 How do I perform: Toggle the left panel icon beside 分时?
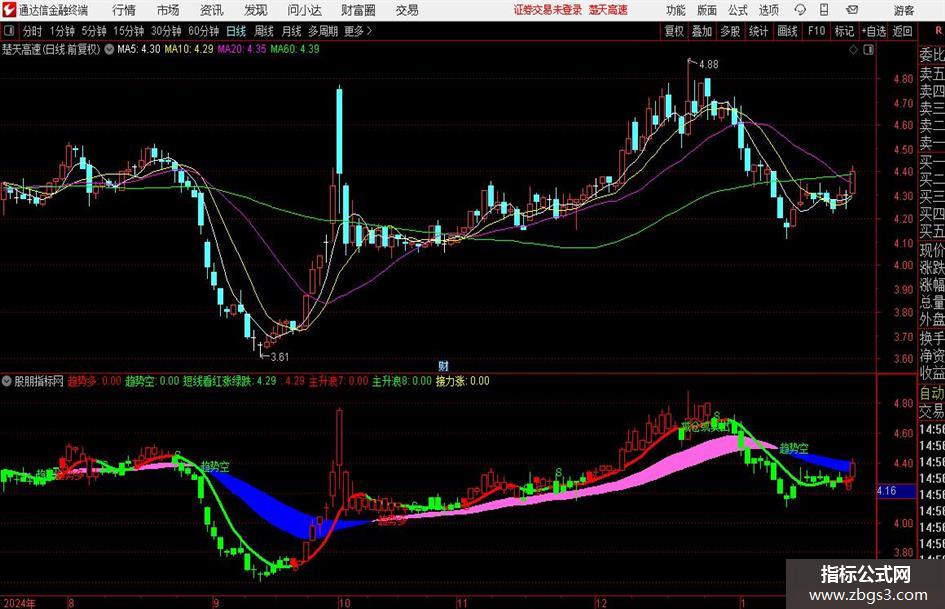(x=9, y=31)
